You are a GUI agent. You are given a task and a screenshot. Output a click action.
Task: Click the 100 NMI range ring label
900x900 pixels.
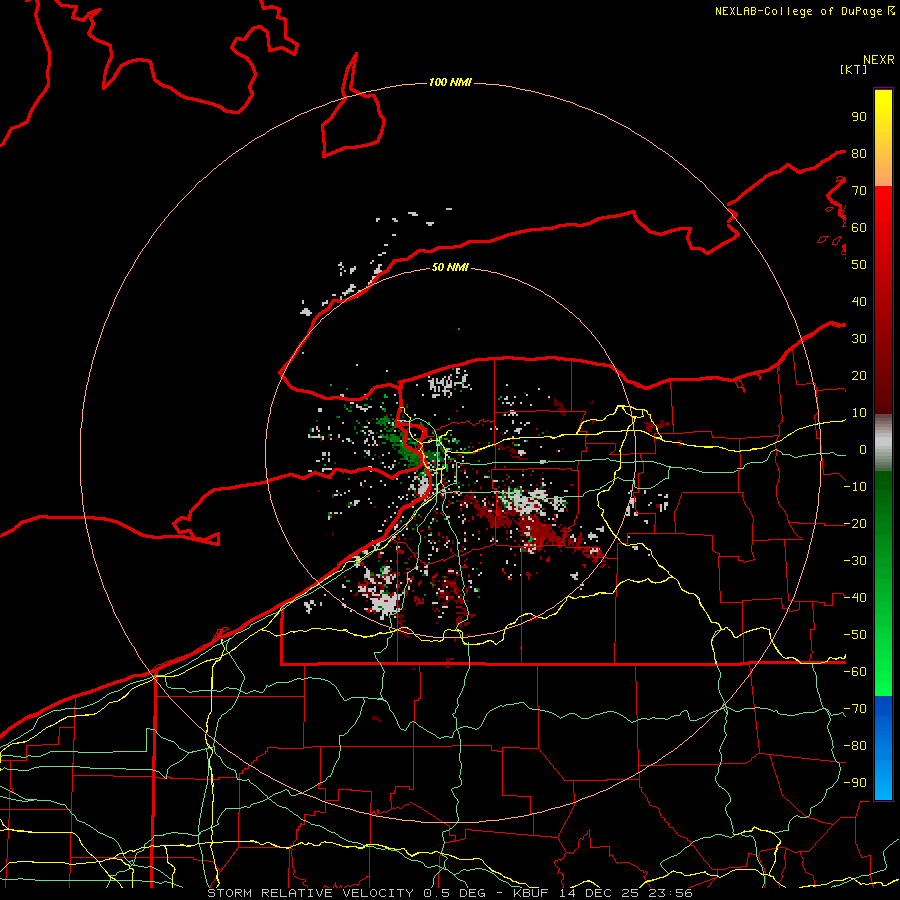pos(450,82)
